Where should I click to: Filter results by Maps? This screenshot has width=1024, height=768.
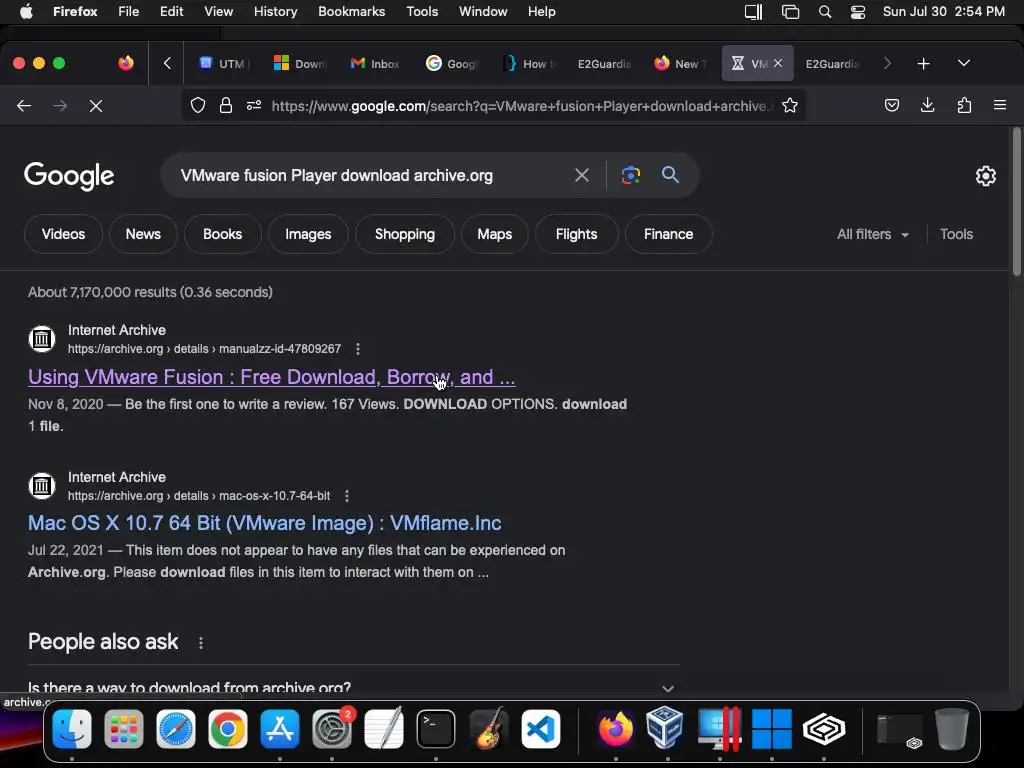click(x=494, y=234)
